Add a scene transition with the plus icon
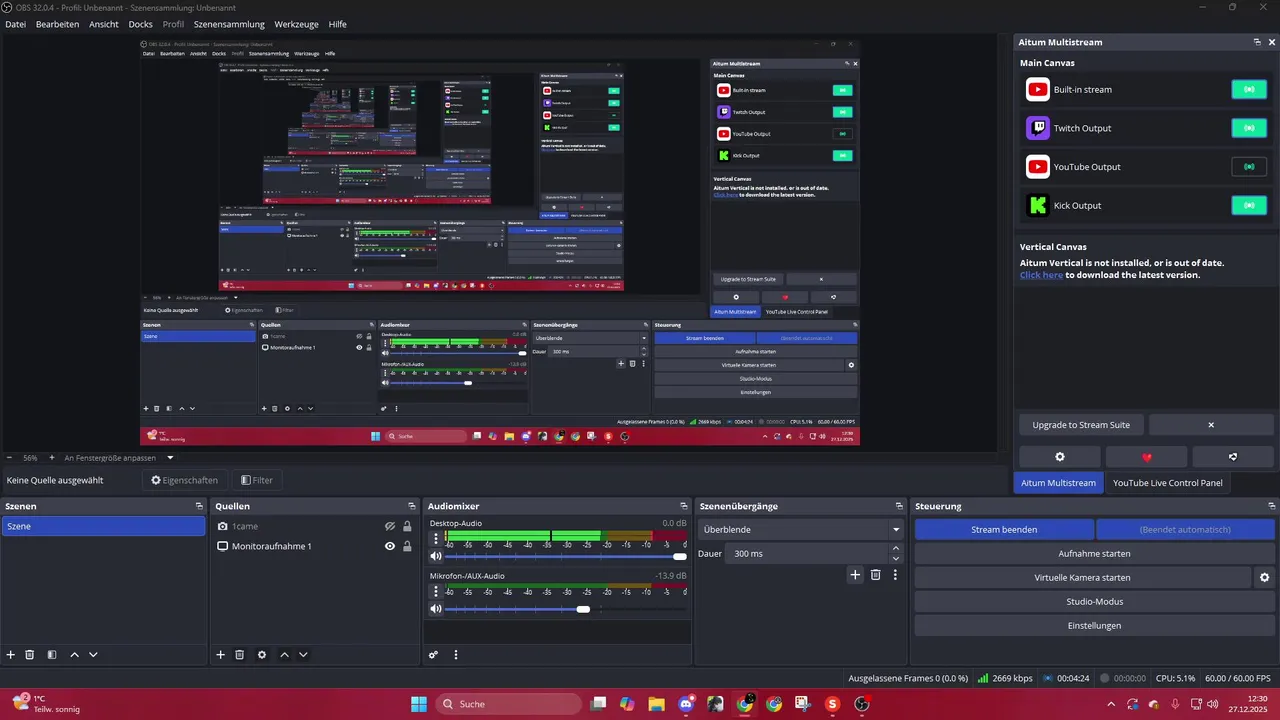1280x720 pixels. pos(855,575)
